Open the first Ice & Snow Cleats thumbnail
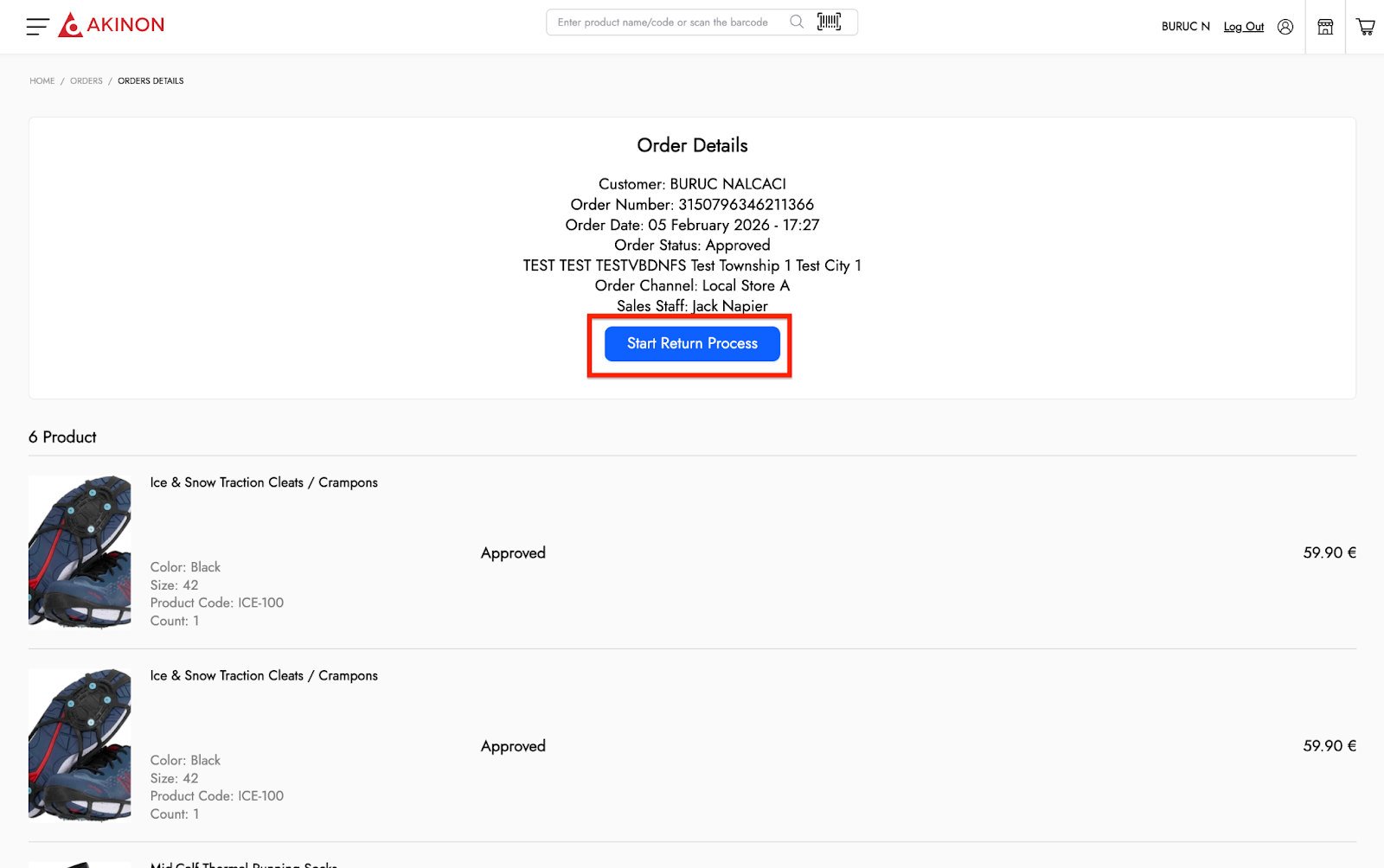The image size is (1384, 868). [x=80, y=551]
